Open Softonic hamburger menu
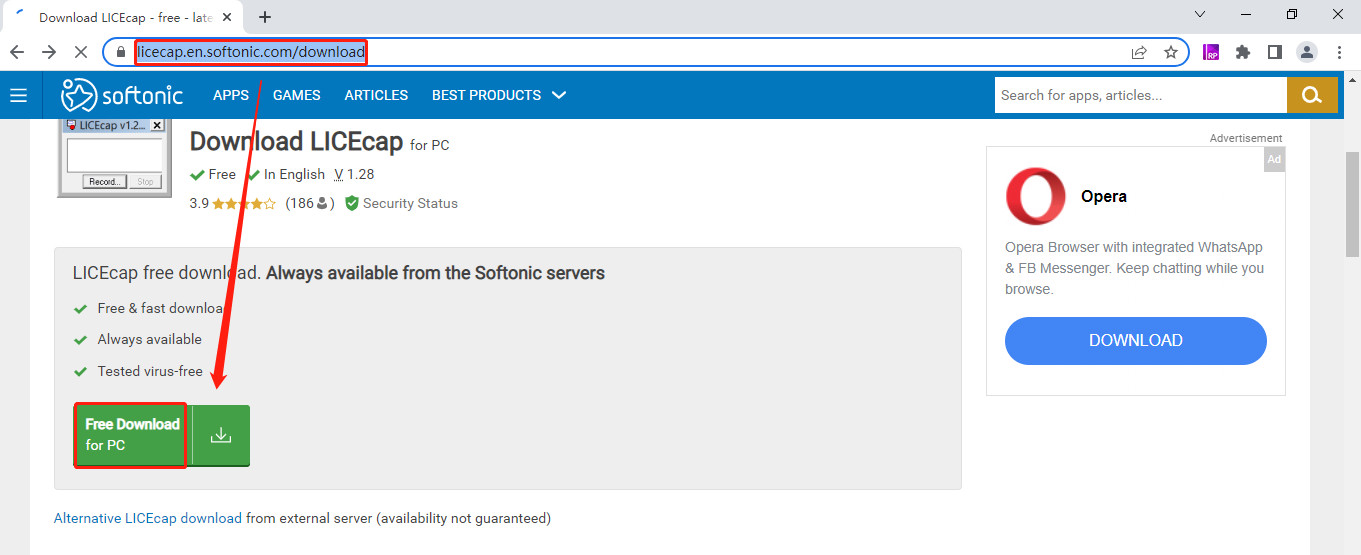The width and height of the screenshot is (1361, 555). pos(18,95)
